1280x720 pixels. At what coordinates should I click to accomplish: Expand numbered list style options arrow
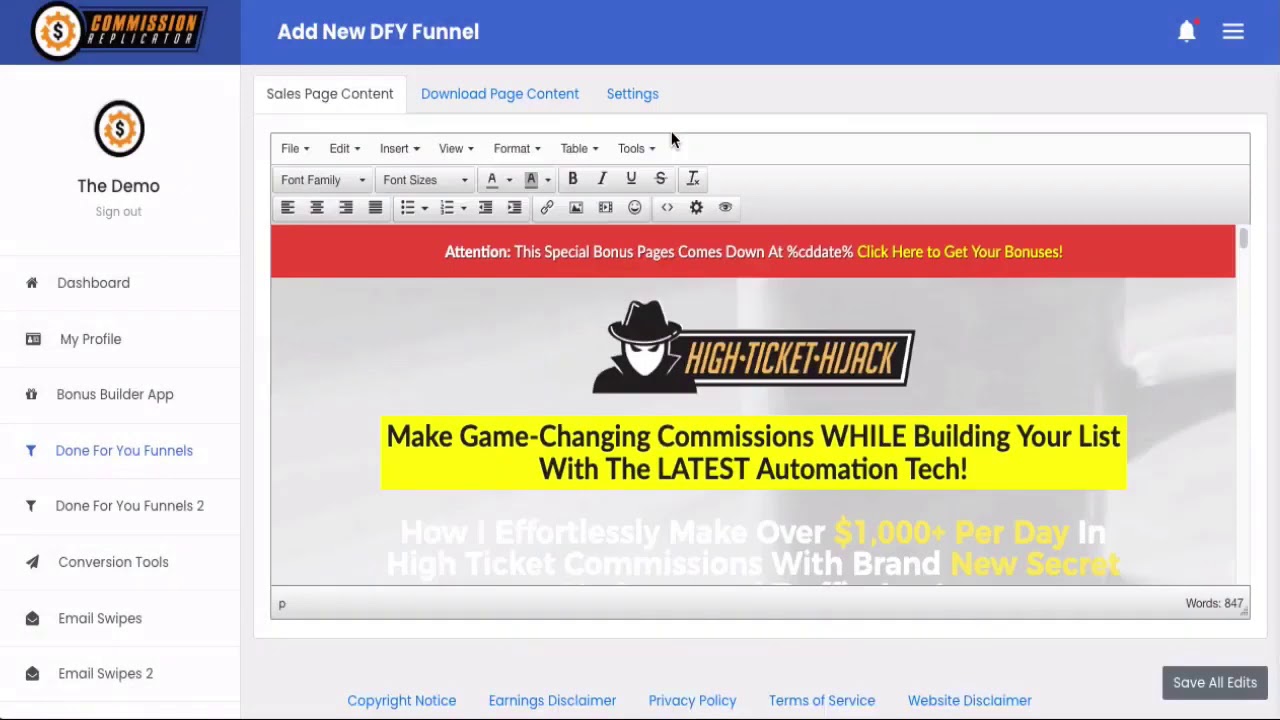coord(463,208)
